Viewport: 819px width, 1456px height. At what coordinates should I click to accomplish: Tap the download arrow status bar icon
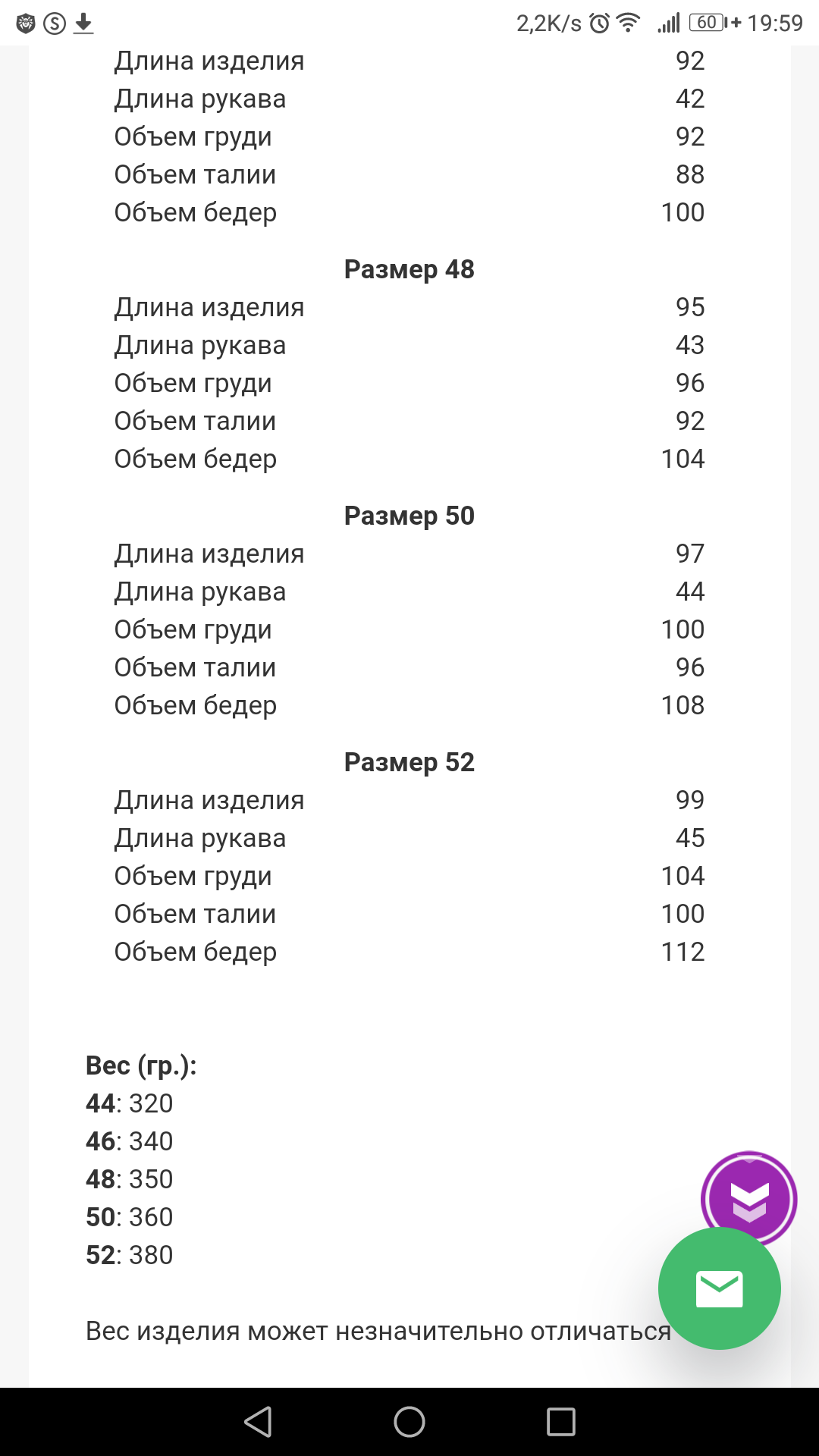point(83,24)
